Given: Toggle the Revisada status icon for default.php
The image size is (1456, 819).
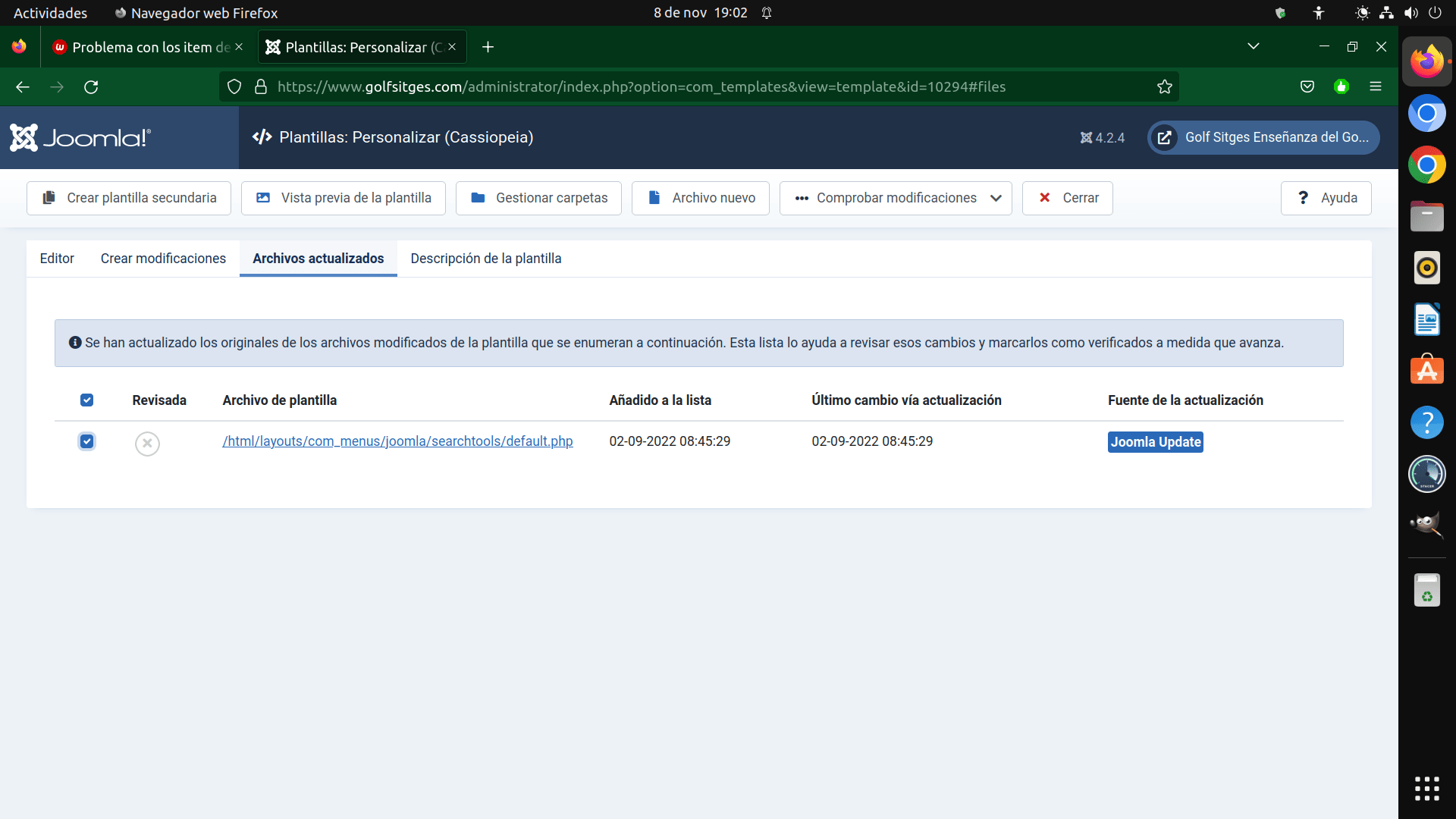Looking at the screenshot, I should pyautogui.click(x=147, y=444).
